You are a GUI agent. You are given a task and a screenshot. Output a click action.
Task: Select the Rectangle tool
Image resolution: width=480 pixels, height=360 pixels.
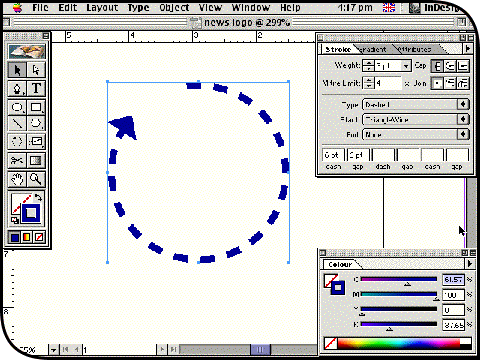(x=36, y=107)
